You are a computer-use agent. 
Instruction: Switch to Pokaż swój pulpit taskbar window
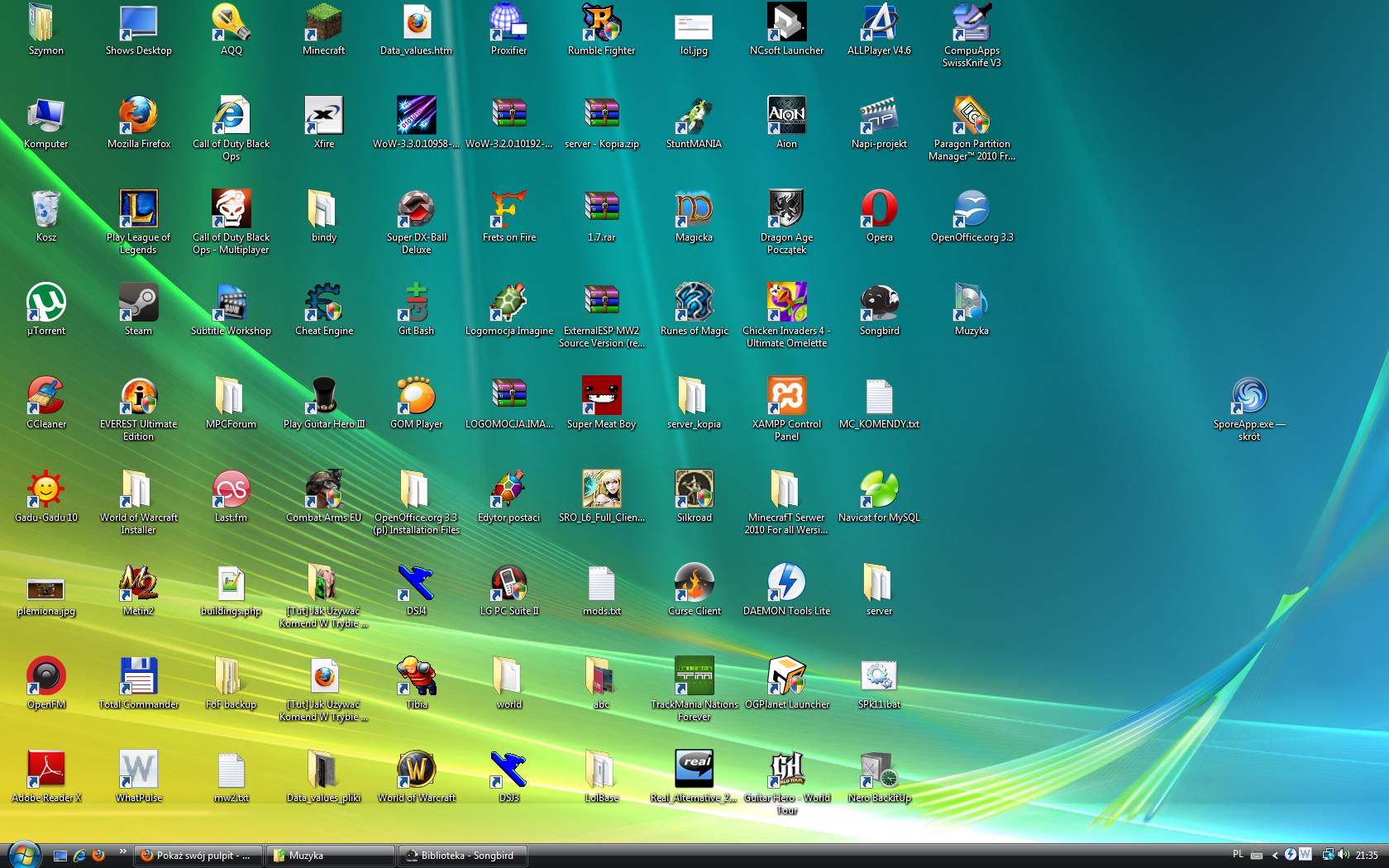[198, 856]
